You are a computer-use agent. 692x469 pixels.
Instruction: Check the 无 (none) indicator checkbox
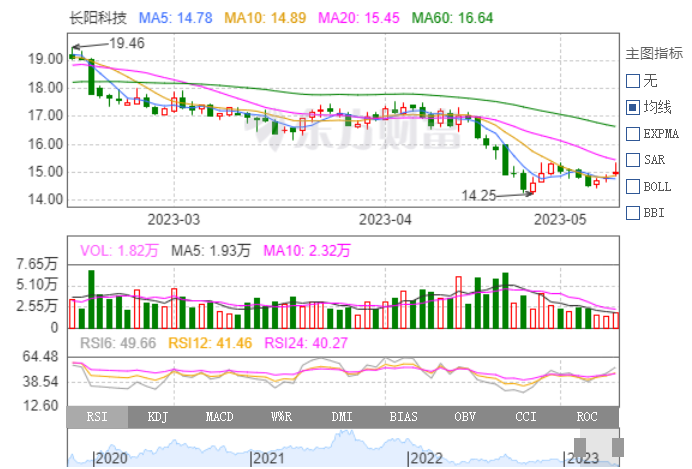[632, 80]
